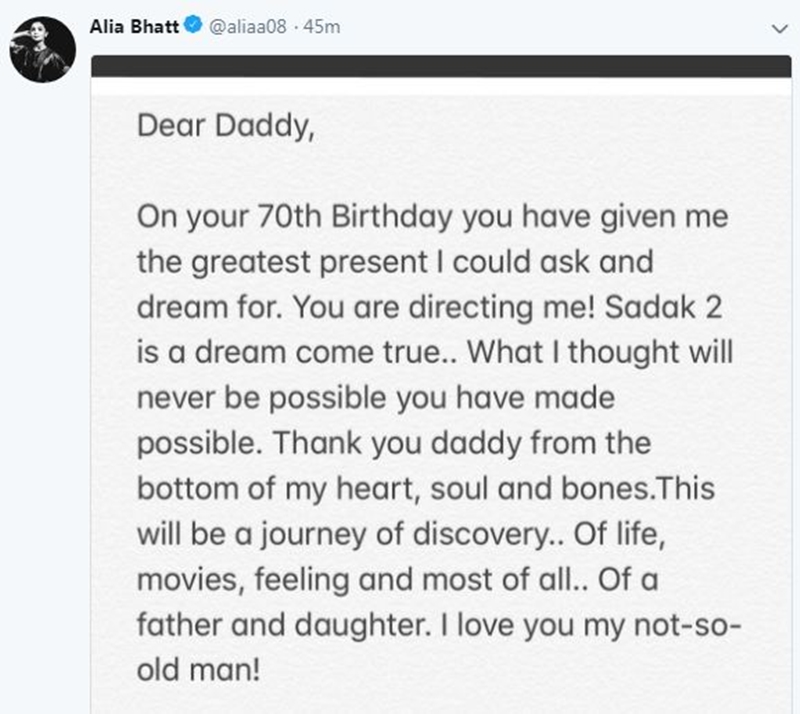Click 'You are directing me!' sentence
The image size is (800, 714).
click(444, 308)
